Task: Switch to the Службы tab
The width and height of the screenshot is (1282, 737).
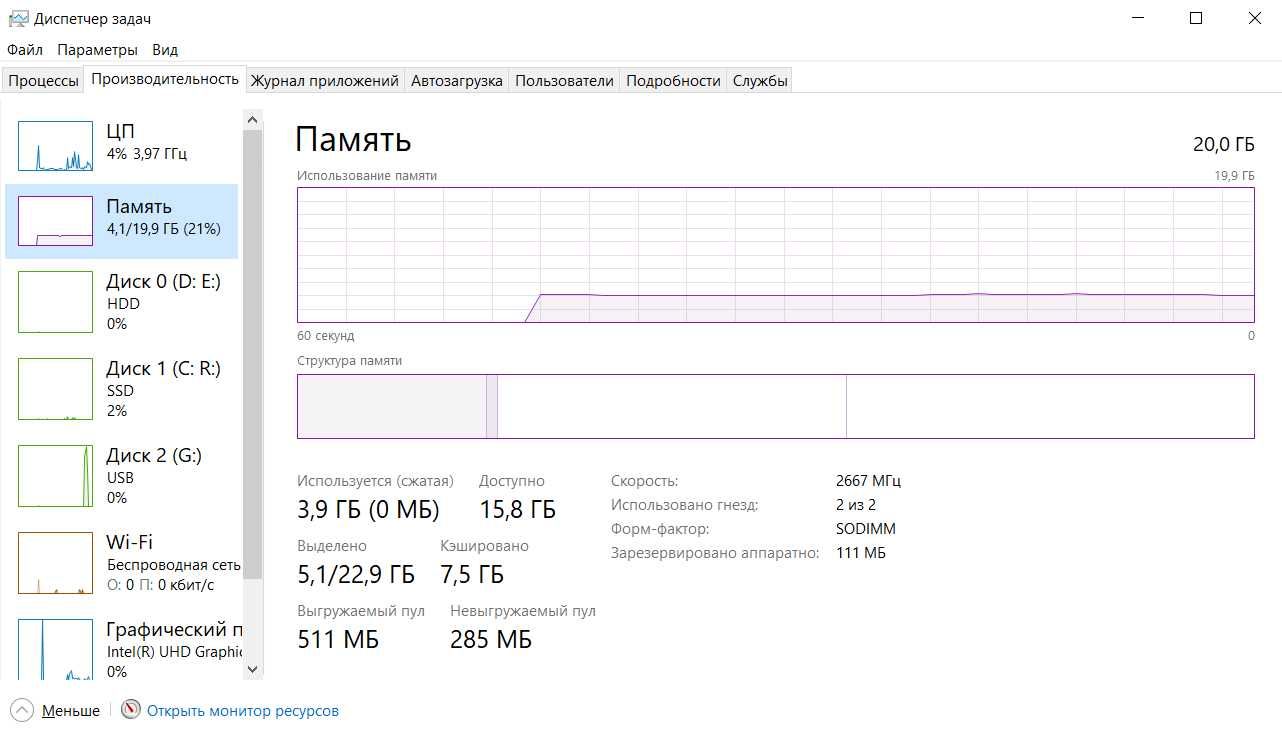Action: tap(760, 81)
